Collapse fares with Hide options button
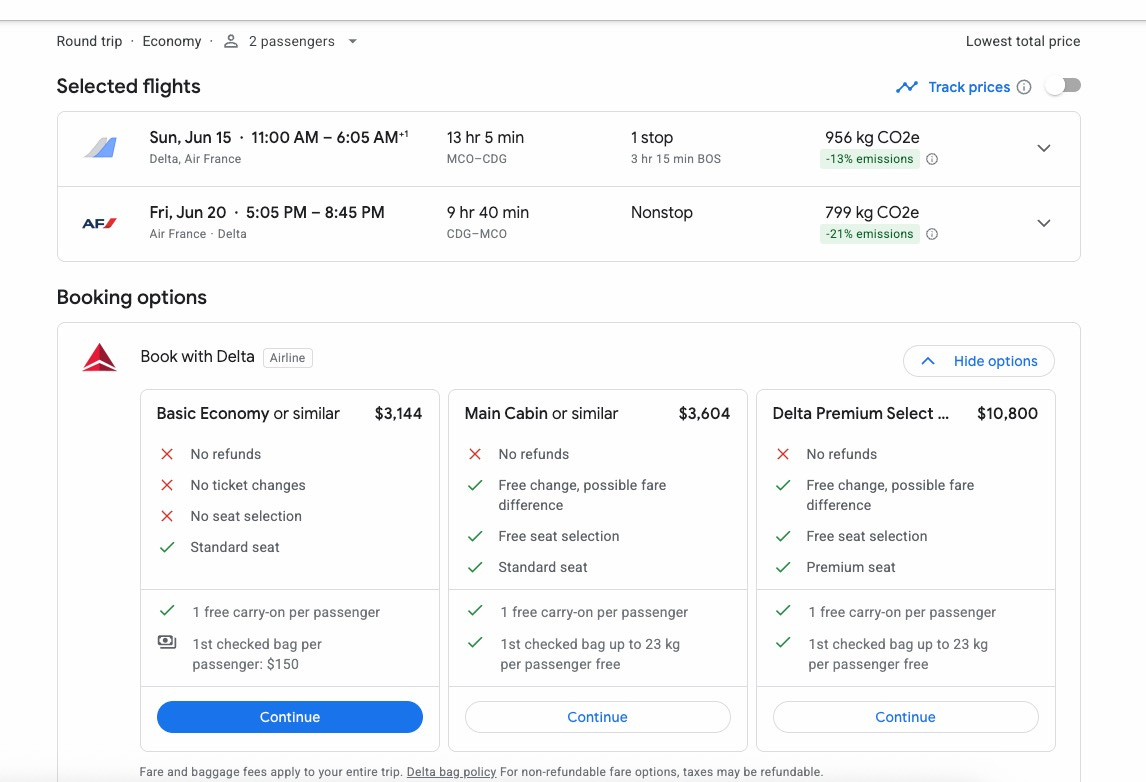This screenshot has width=1146, height=782. tap(979, 361)
